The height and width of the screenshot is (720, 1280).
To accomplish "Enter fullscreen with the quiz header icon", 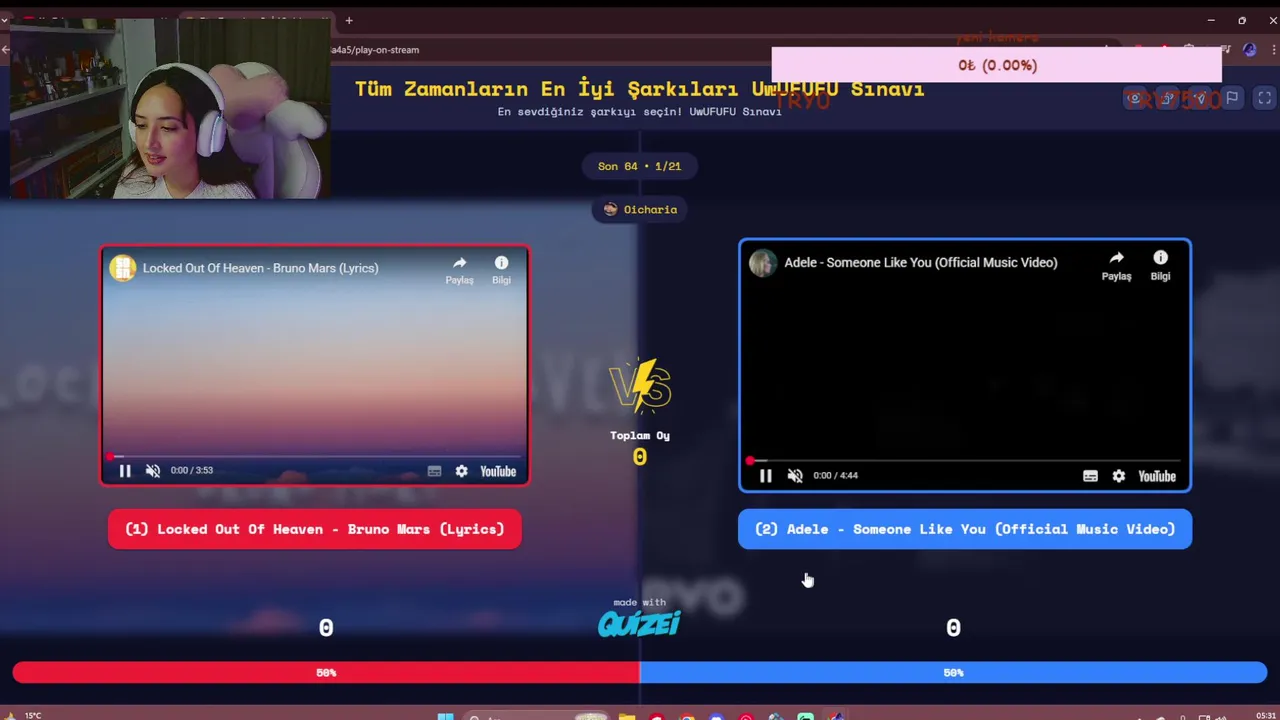I will click(x=1265, y=98).
